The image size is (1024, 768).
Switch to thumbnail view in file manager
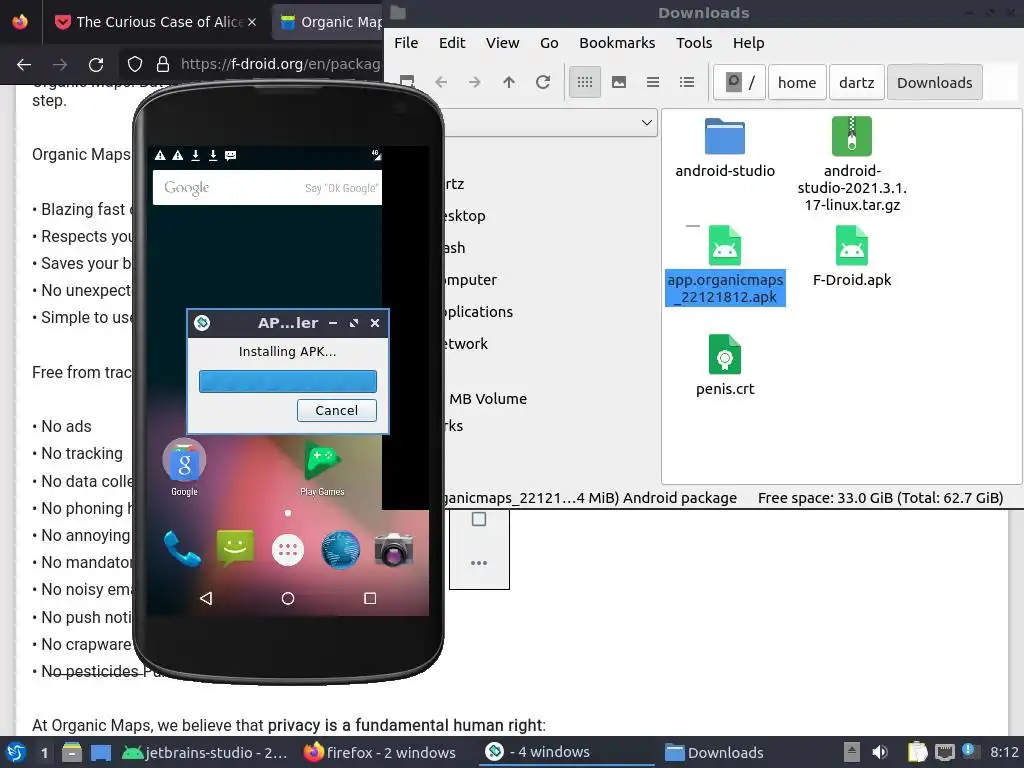pos(619,82)
